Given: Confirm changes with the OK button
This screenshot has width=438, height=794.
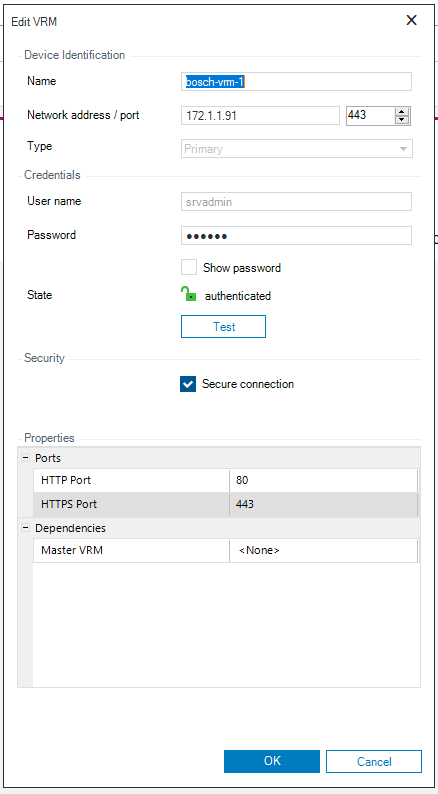Looking at the screenshot, I should tap(272, 761).
